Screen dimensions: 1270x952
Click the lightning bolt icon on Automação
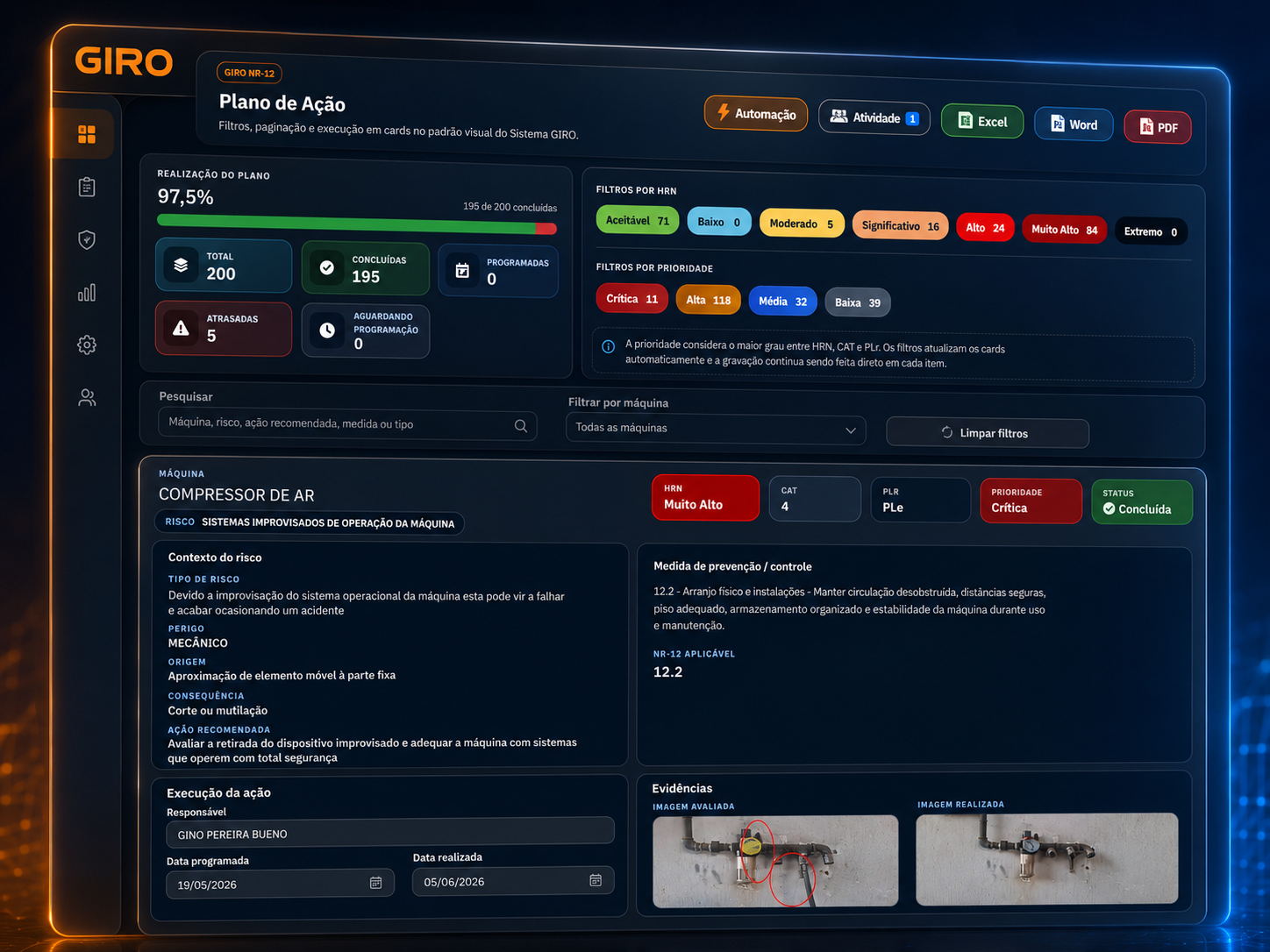(724, 111)
